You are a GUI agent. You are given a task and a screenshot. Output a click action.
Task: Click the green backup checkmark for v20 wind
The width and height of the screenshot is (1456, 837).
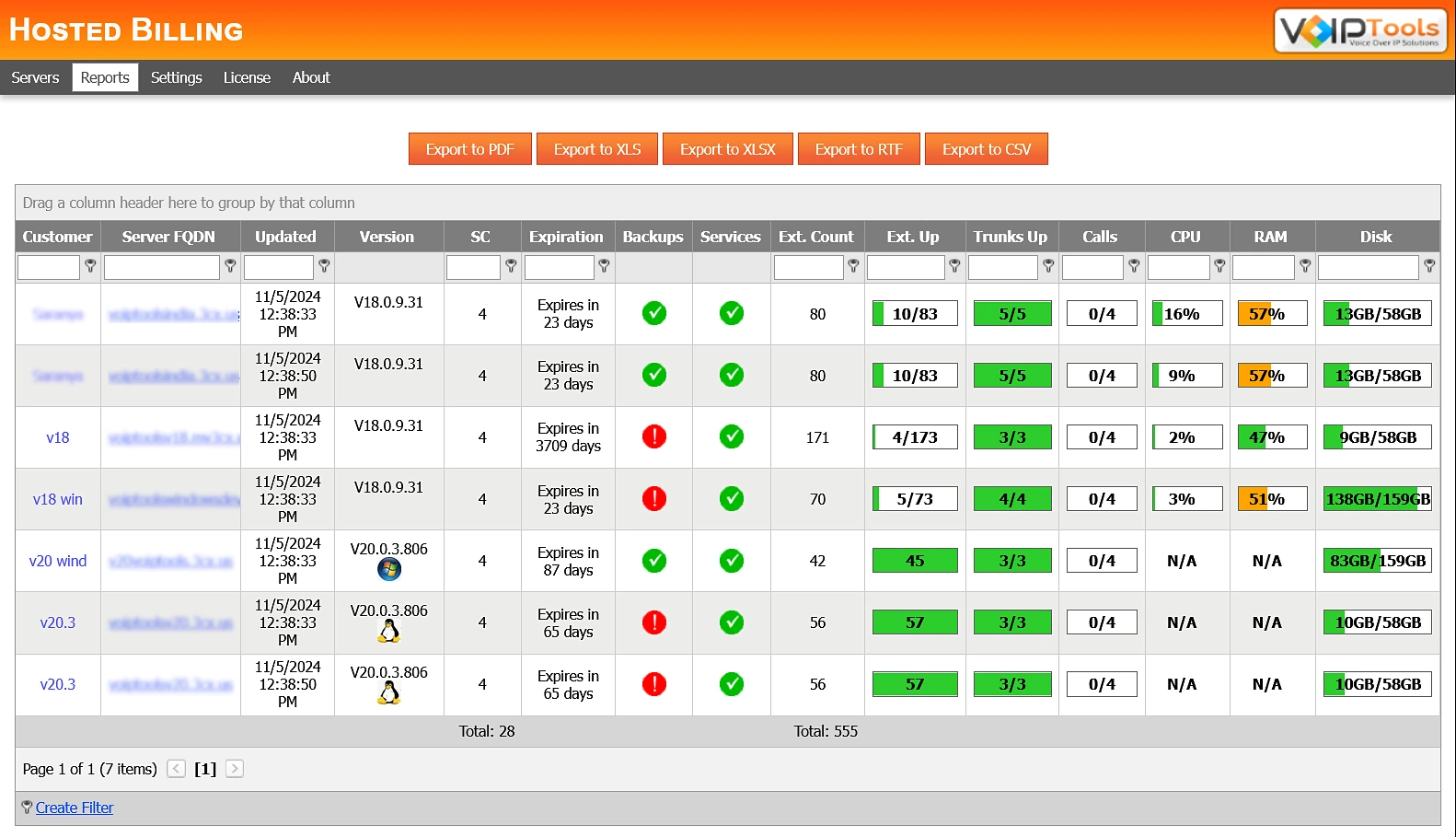pos(654,560)
